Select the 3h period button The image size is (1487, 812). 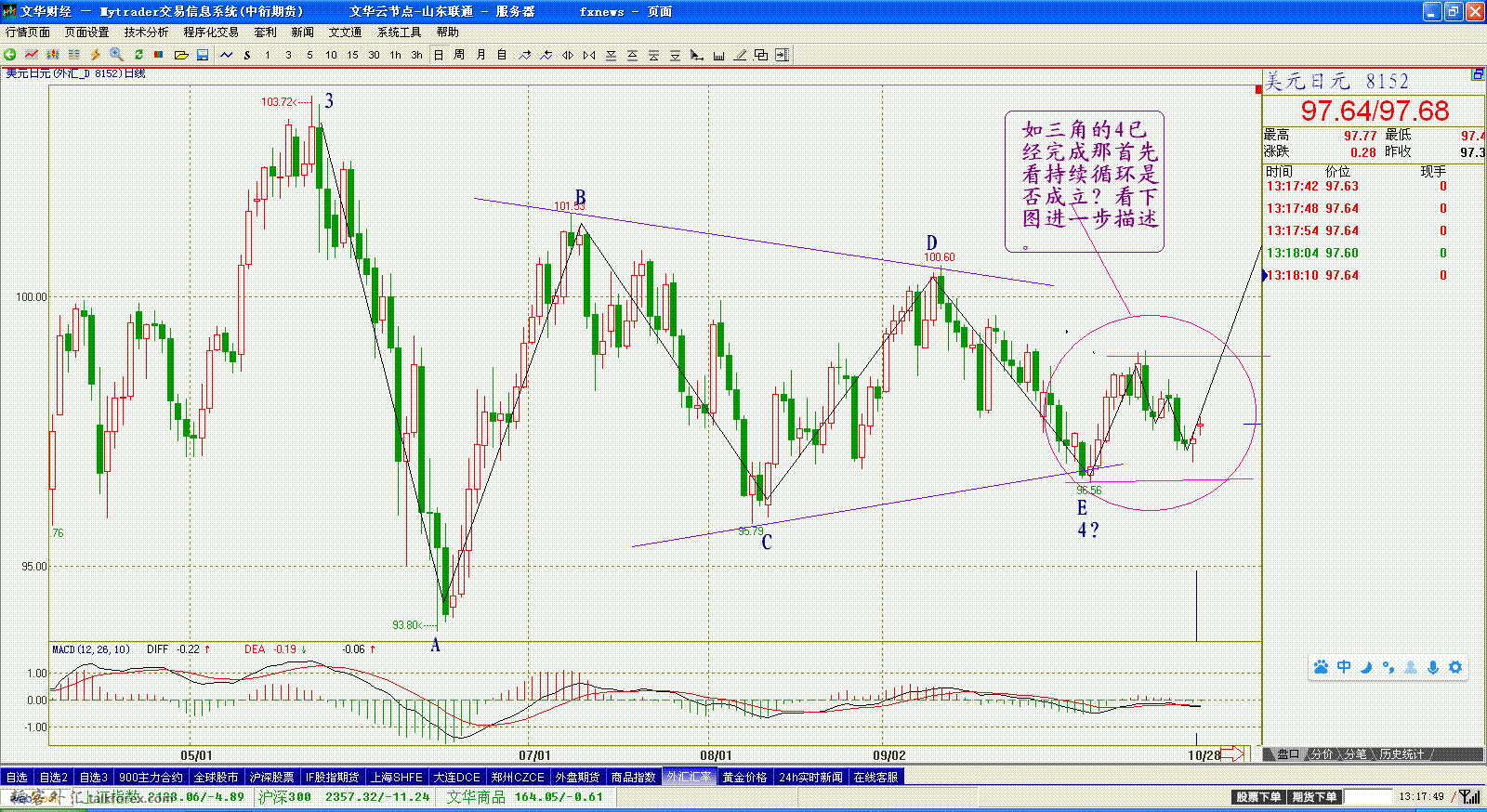416,55
